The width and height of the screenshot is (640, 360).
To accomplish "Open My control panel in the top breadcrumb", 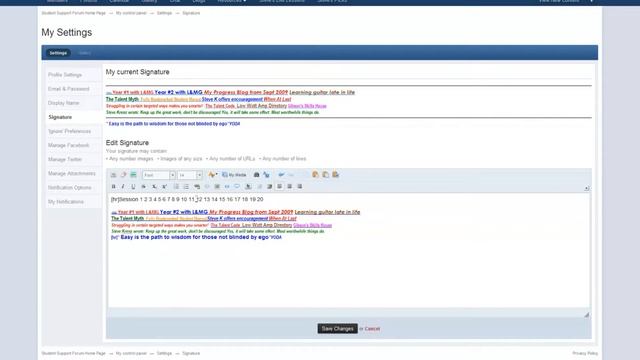I will 131,13.
